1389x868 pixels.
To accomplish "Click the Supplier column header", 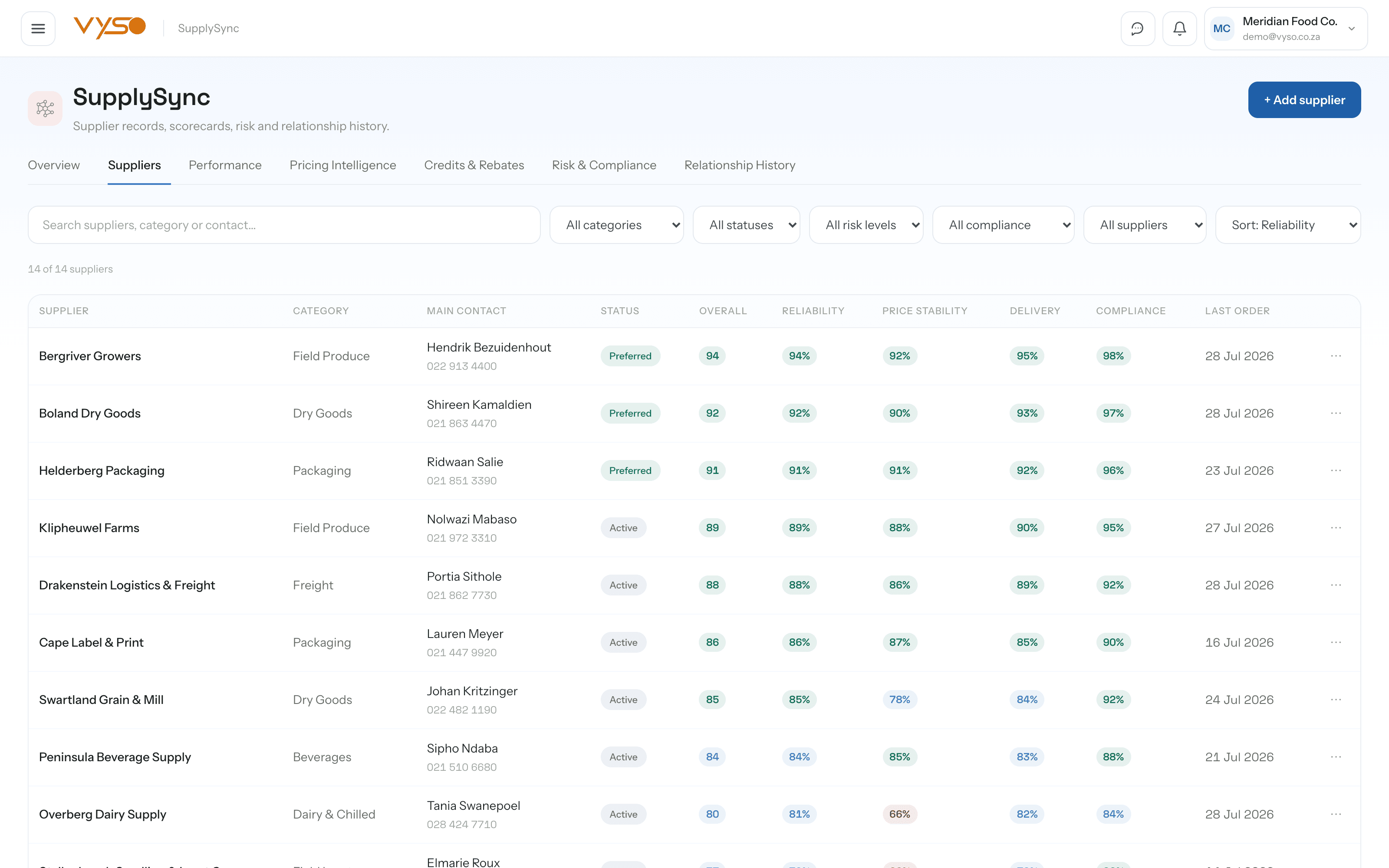I will click(x=64, y=311).
